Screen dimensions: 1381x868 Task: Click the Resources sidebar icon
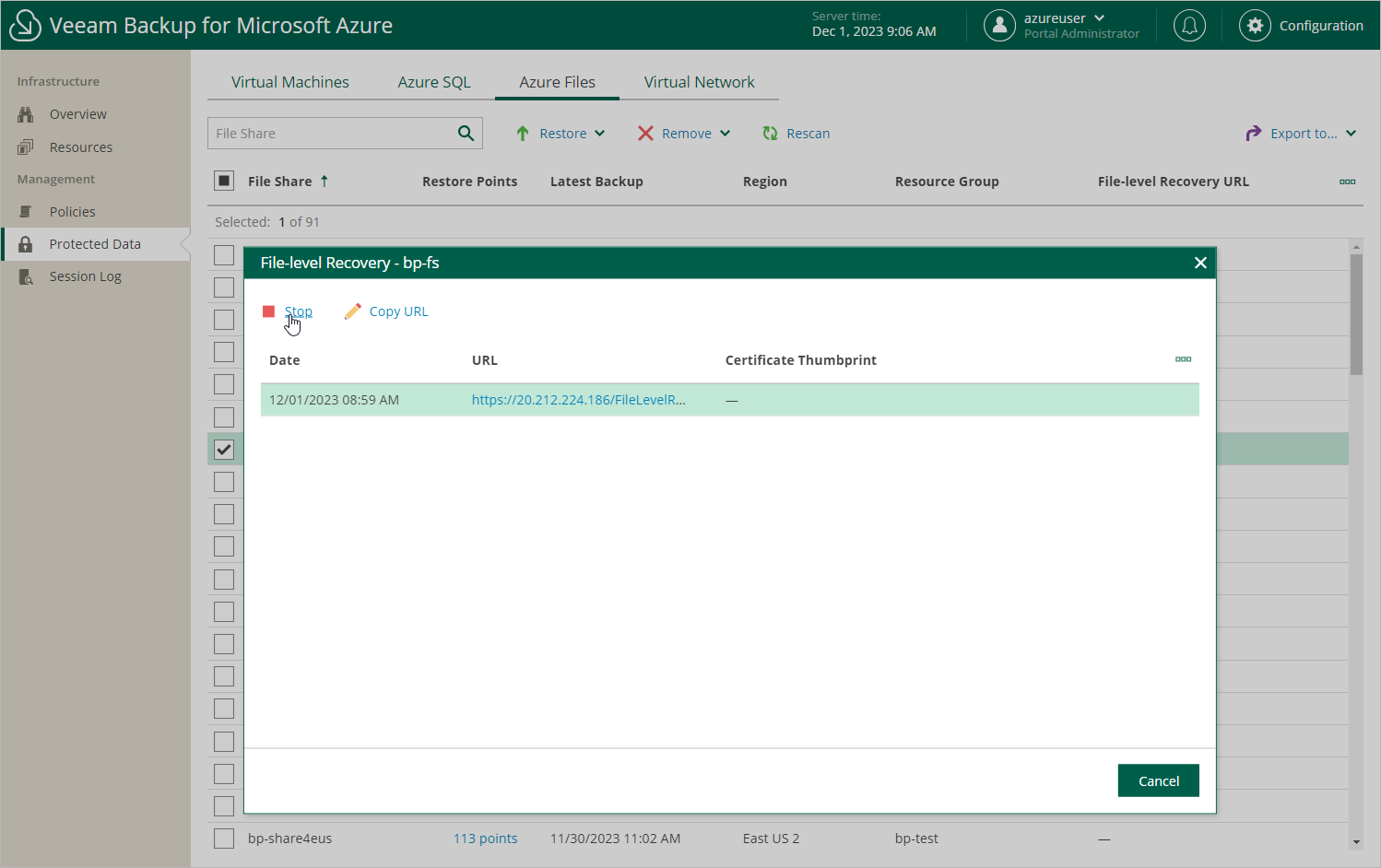coord(26,147)
